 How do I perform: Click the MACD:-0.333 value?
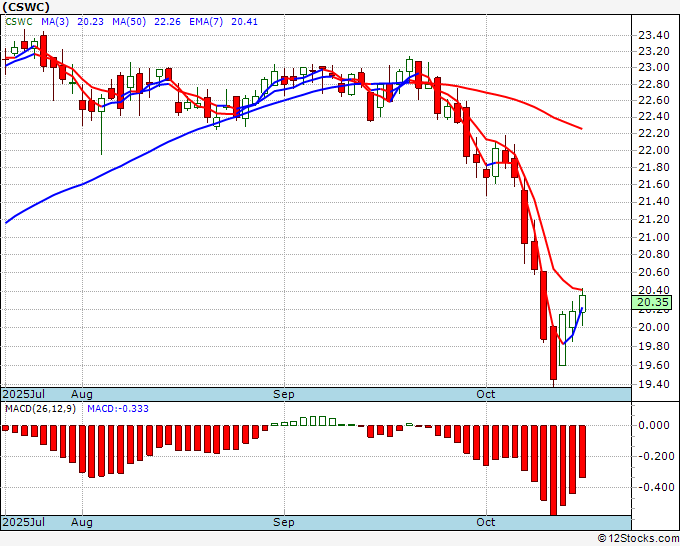click(x=118, y=409)
